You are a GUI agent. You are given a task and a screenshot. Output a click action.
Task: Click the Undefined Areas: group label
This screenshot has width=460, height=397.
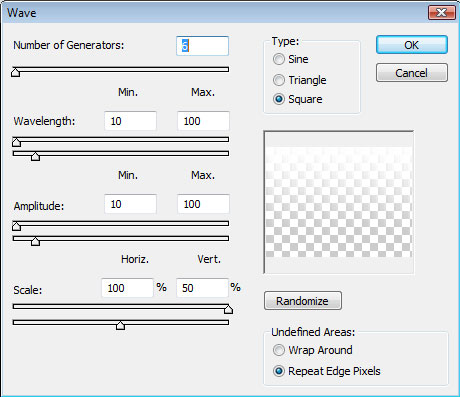(313, 332)
